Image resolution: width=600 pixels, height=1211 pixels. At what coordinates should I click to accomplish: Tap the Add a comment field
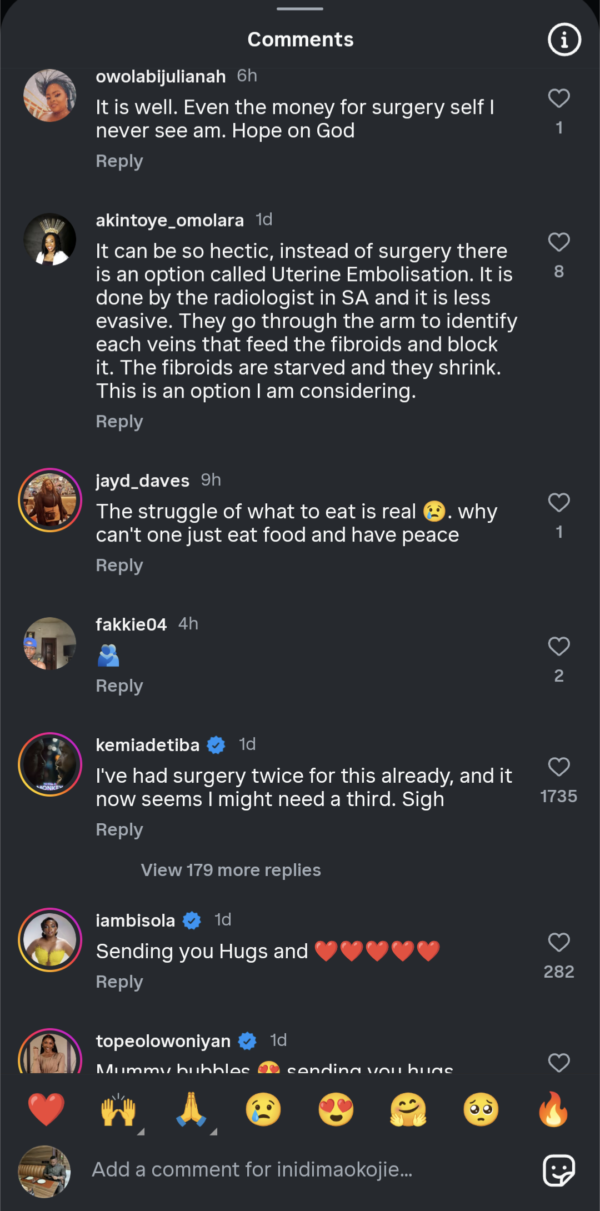point(300,1169)
